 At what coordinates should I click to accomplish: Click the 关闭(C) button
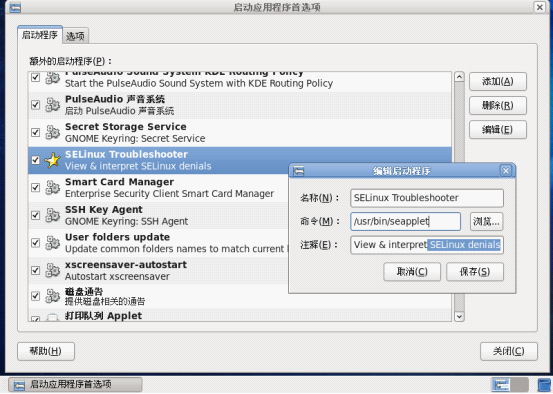tap(509, 351)
